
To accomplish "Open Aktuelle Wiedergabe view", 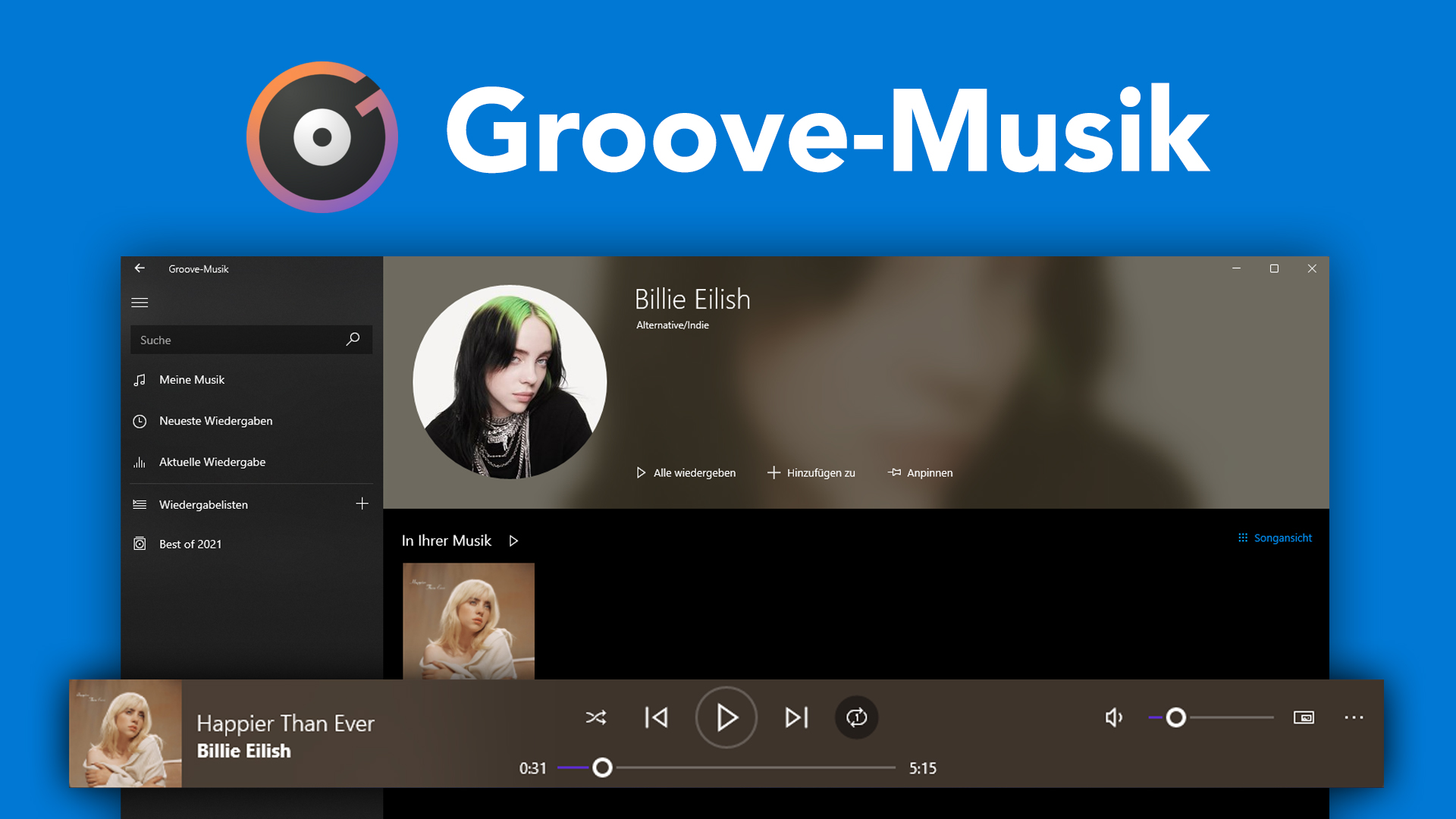I will pyautogui.click(x=140, y=462).
